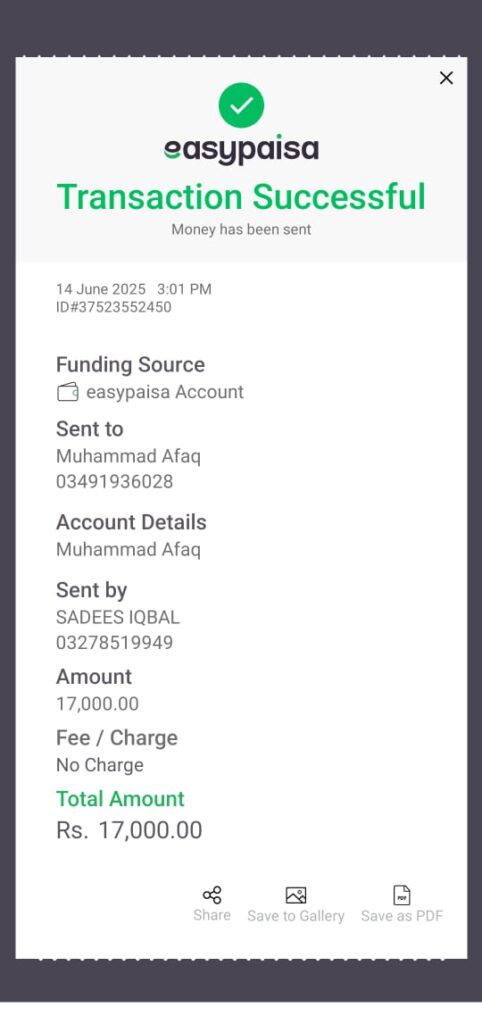Screen dimensions: 482x1024
Task: Tap the sender phone number 03278519949
Action: click(114, 643)
